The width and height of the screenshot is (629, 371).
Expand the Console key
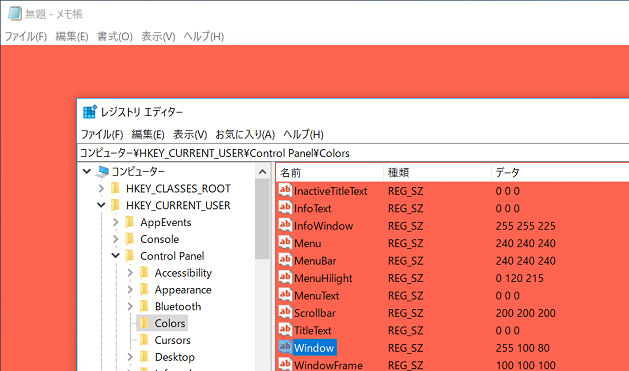[x=116, y=239]
